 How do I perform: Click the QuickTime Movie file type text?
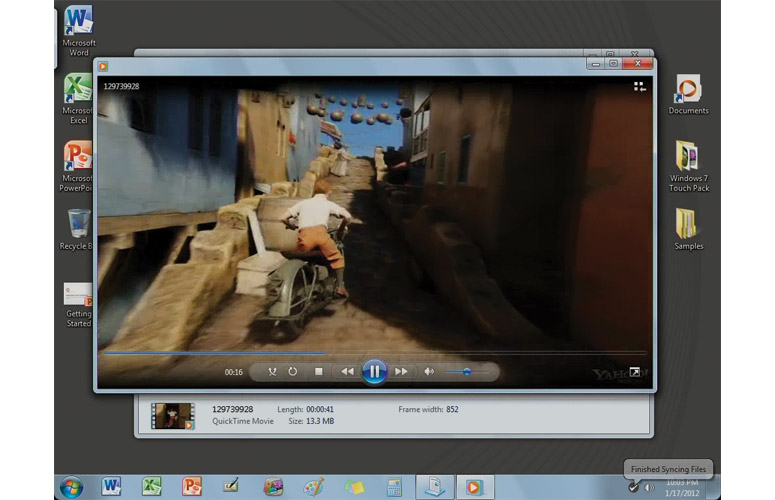243,421
